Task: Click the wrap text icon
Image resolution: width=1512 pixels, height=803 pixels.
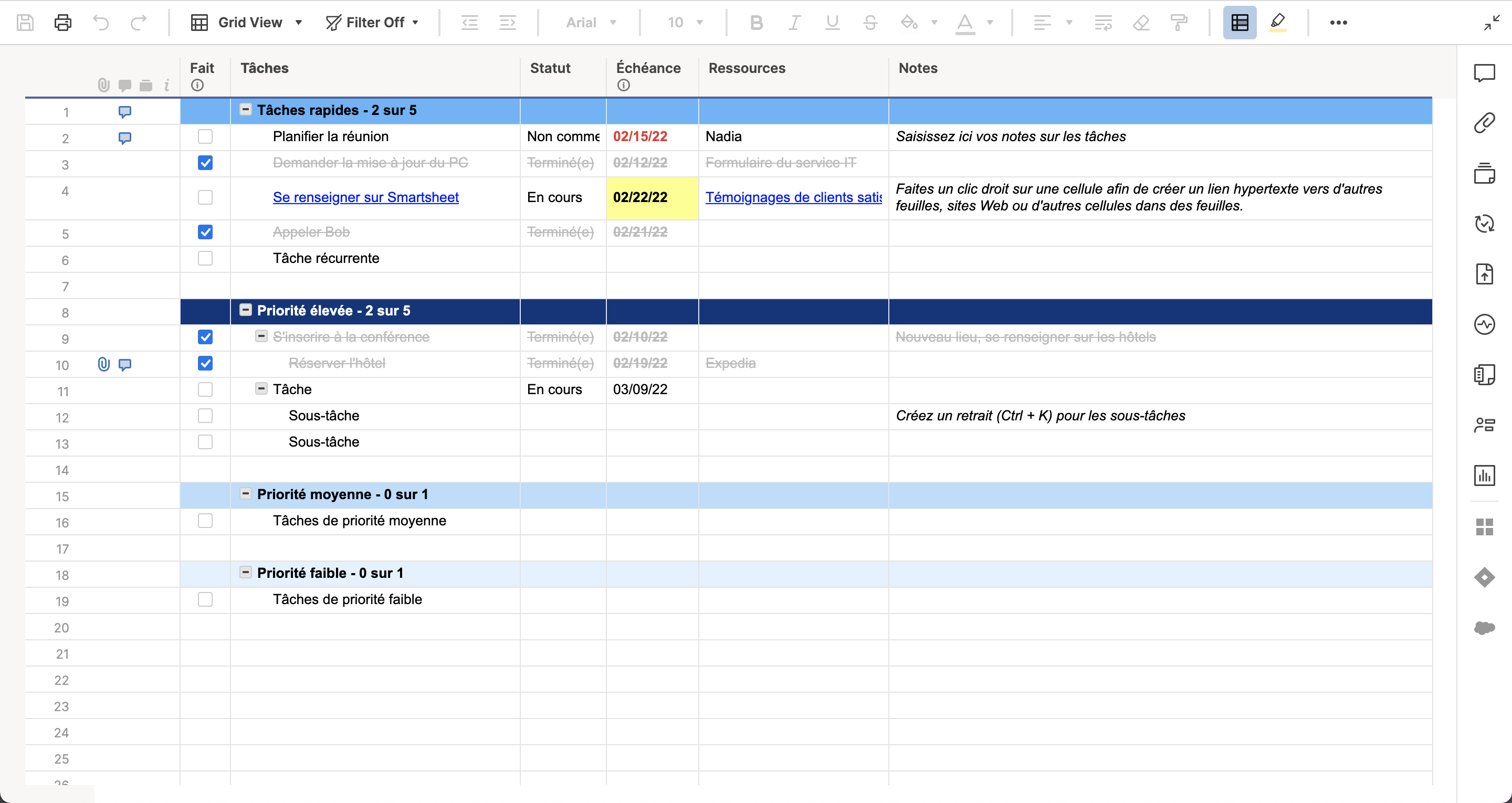Action: pos(1104,22)
